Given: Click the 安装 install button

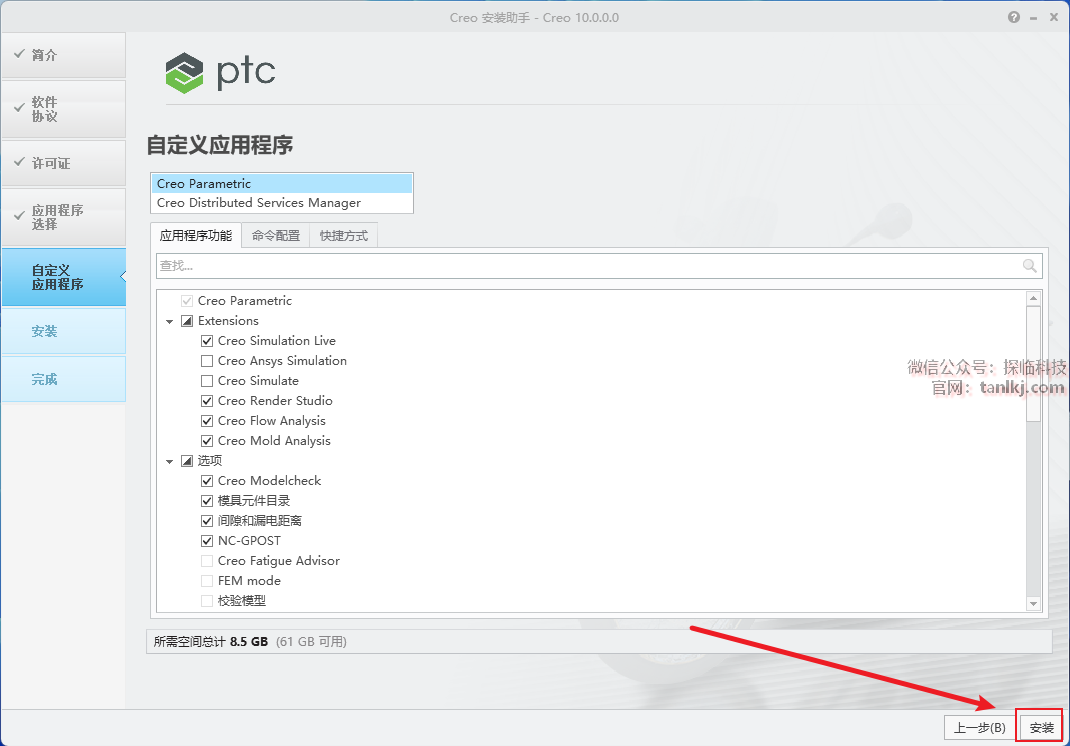Looking at the screenshot, I should click(x=1041, y=728).
